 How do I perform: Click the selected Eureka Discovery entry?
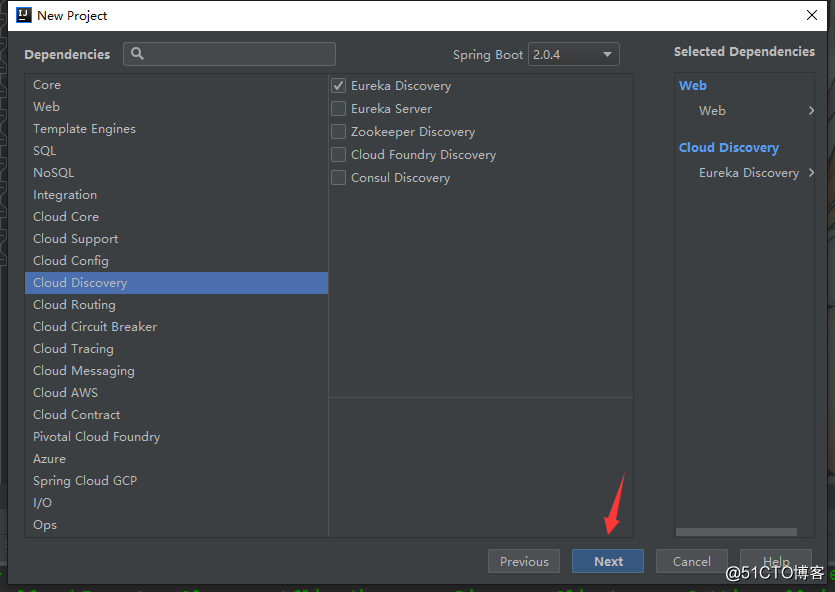[x=749, y=173]
